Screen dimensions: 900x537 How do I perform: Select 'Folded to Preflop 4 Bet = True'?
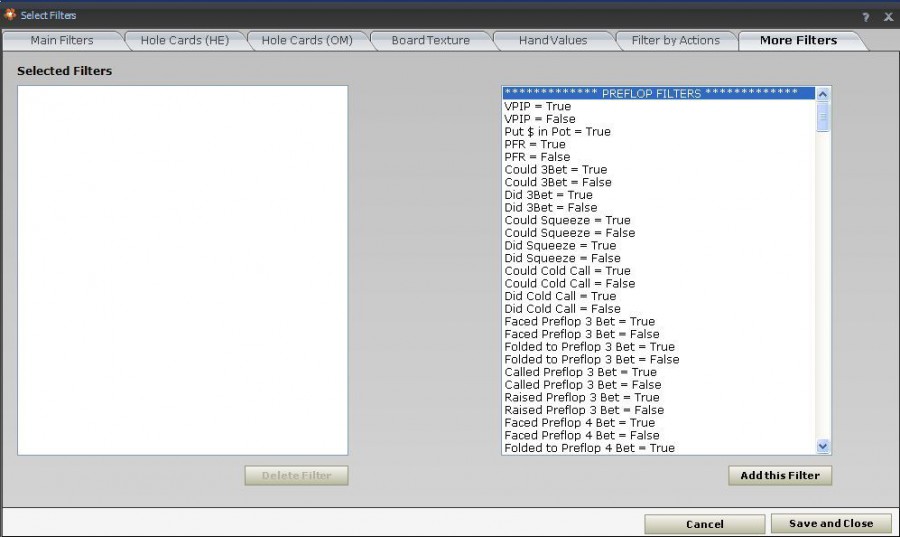click(589, 448)
